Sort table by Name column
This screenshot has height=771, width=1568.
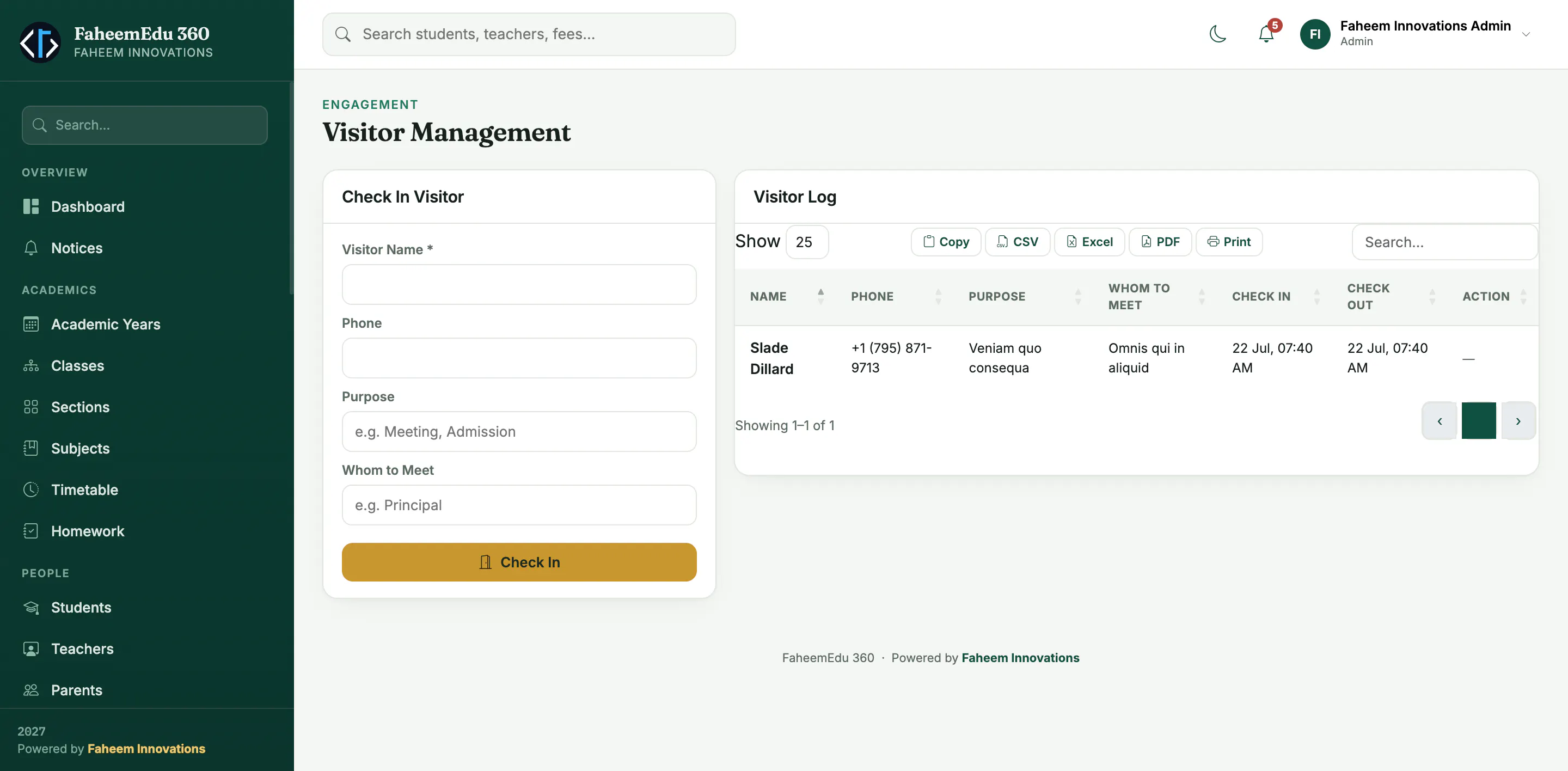(x=786, y=296)
